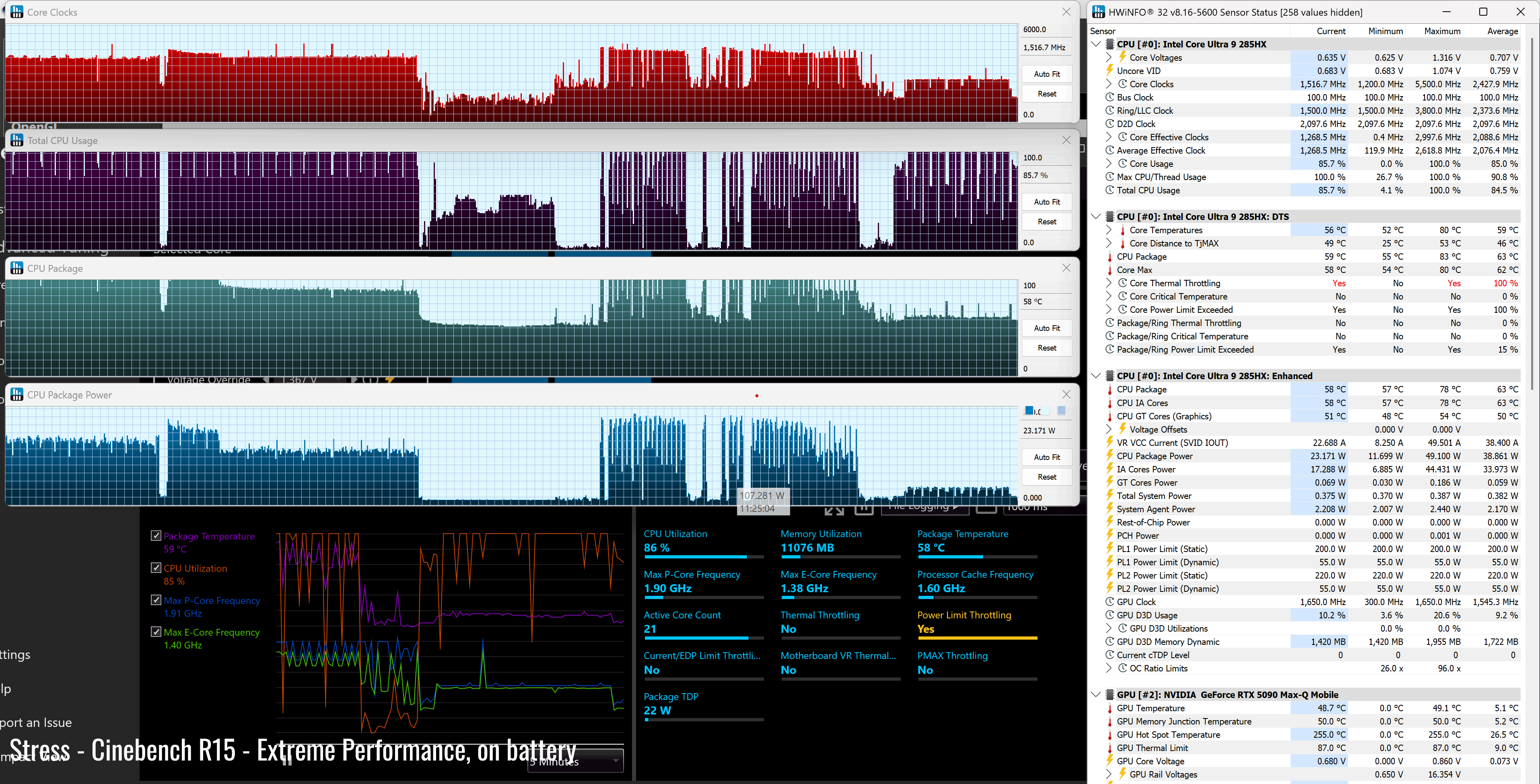Click the HWiNFO Sensor Status title icon
This screenshot has width=1540, height=784.
coord(1099,12)
